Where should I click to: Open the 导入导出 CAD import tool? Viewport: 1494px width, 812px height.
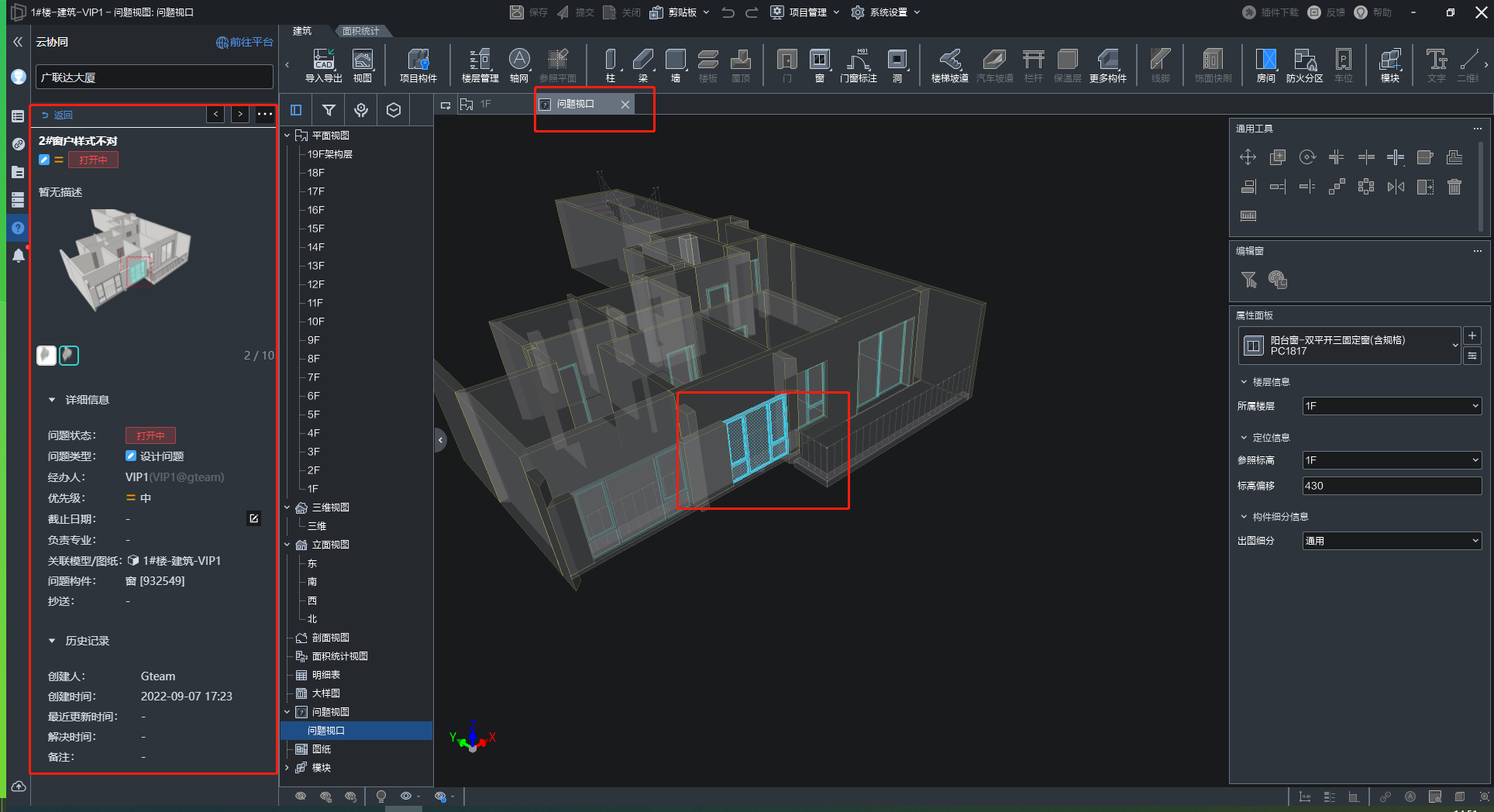click(323, 65)
